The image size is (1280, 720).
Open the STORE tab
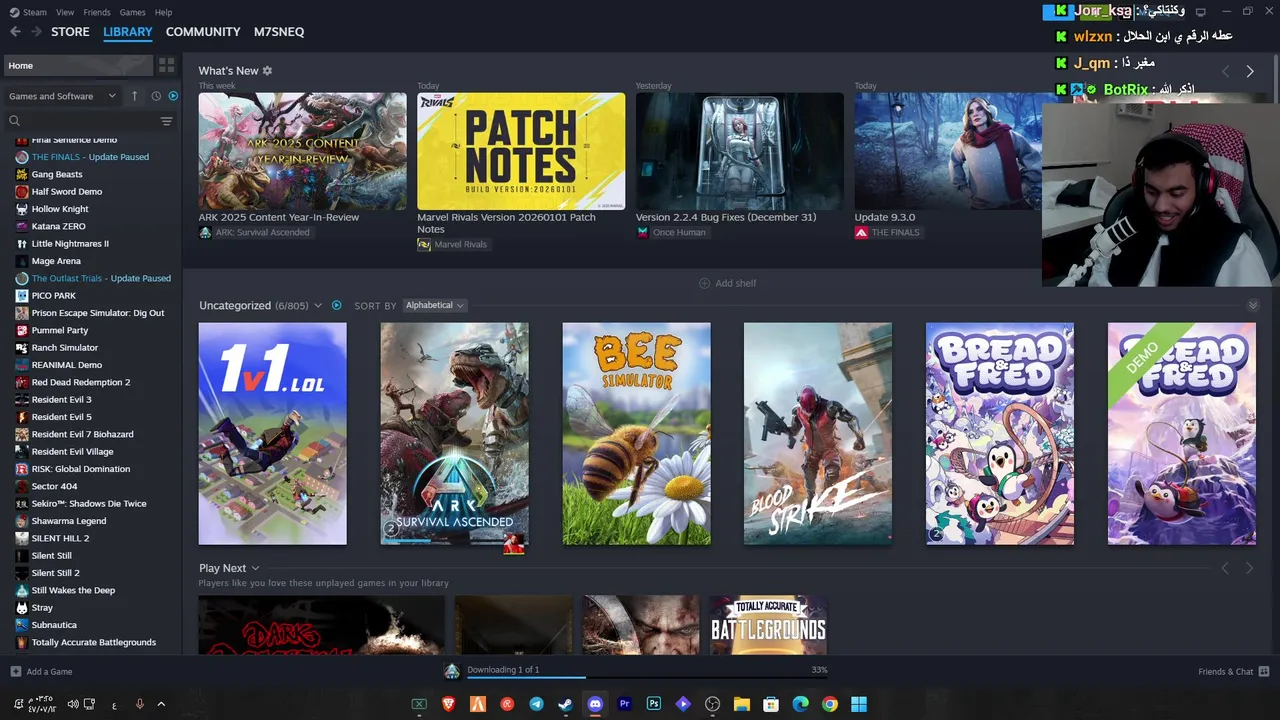[x=70, y=32]
